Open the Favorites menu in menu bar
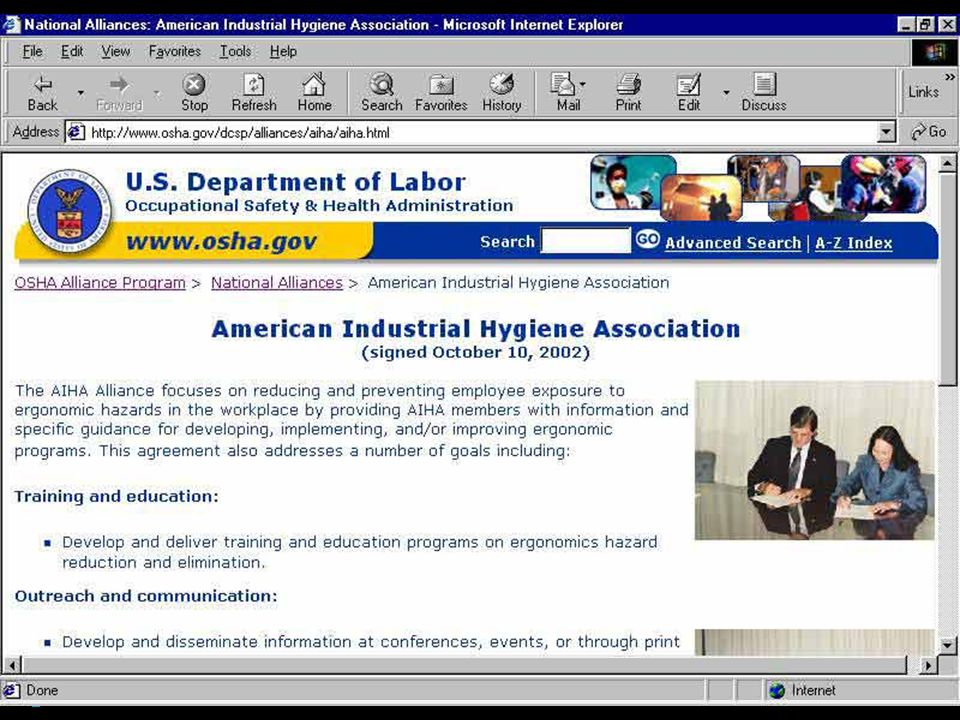960x720 pixels. click(x=174, y=51)
